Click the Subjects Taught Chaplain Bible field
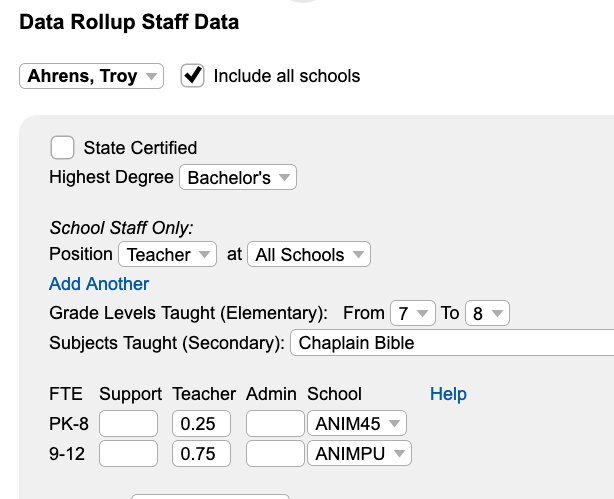Viewport: 614px width, 499px height. [x=452, y=343]
